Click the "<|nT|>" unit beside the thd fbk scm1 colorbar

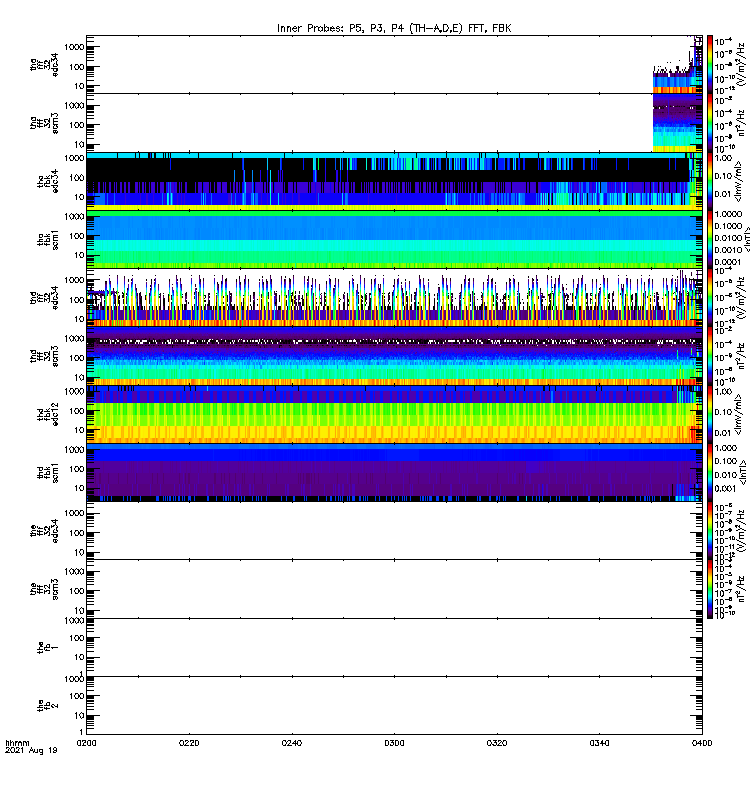click(x=744, y=472)
